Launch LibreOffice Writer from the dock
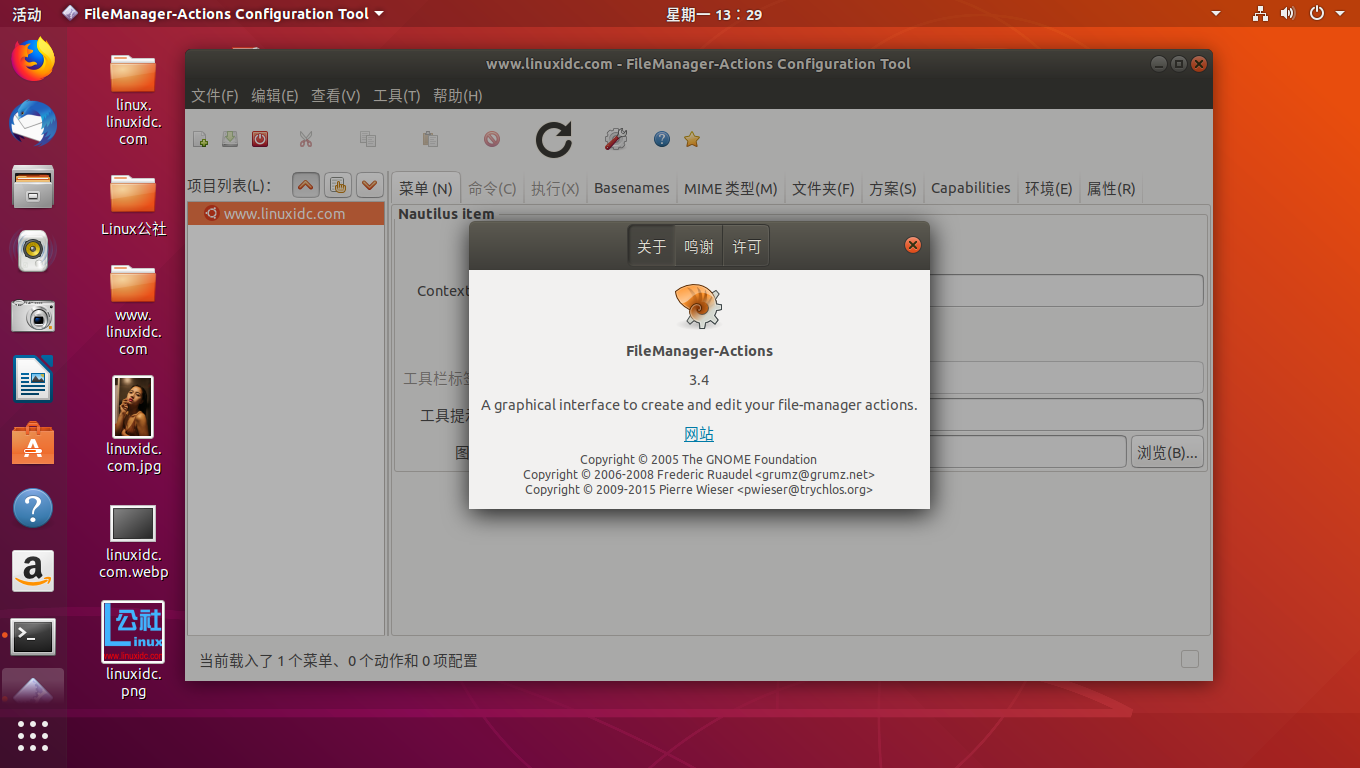 tap(33, 380)
